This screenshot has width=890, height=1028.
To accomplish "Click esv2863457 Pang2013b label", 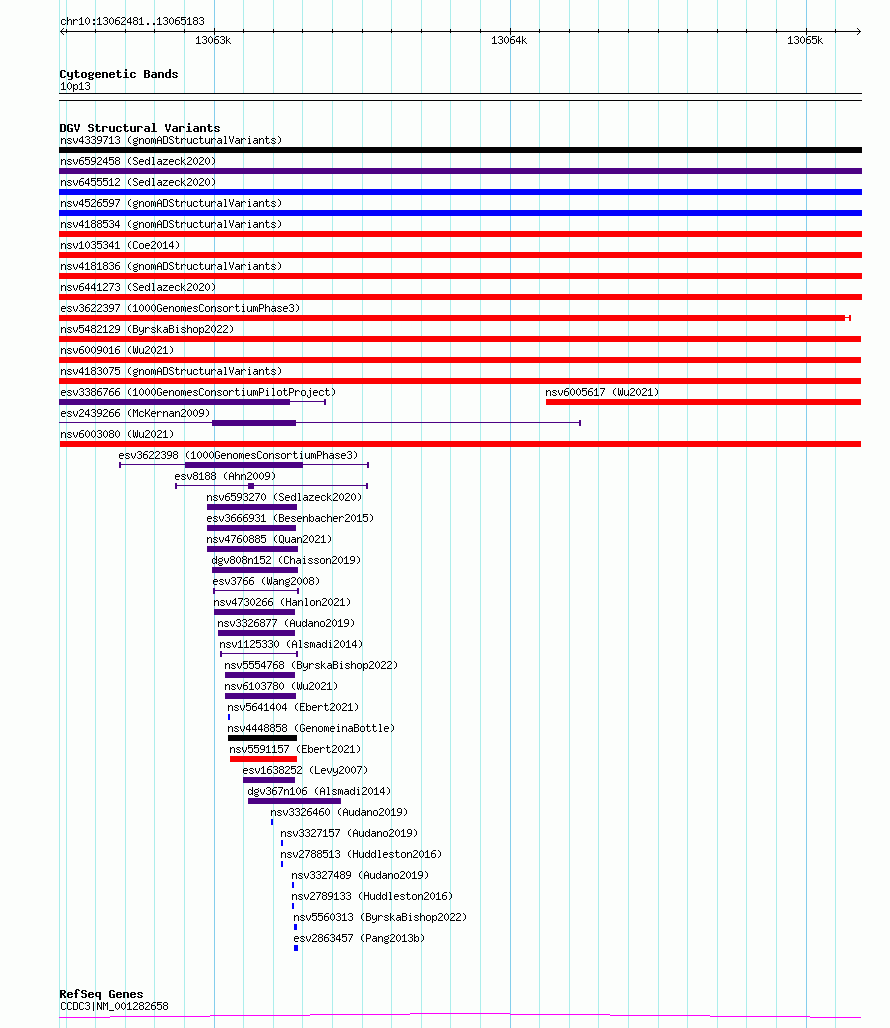I will point(359,938).
